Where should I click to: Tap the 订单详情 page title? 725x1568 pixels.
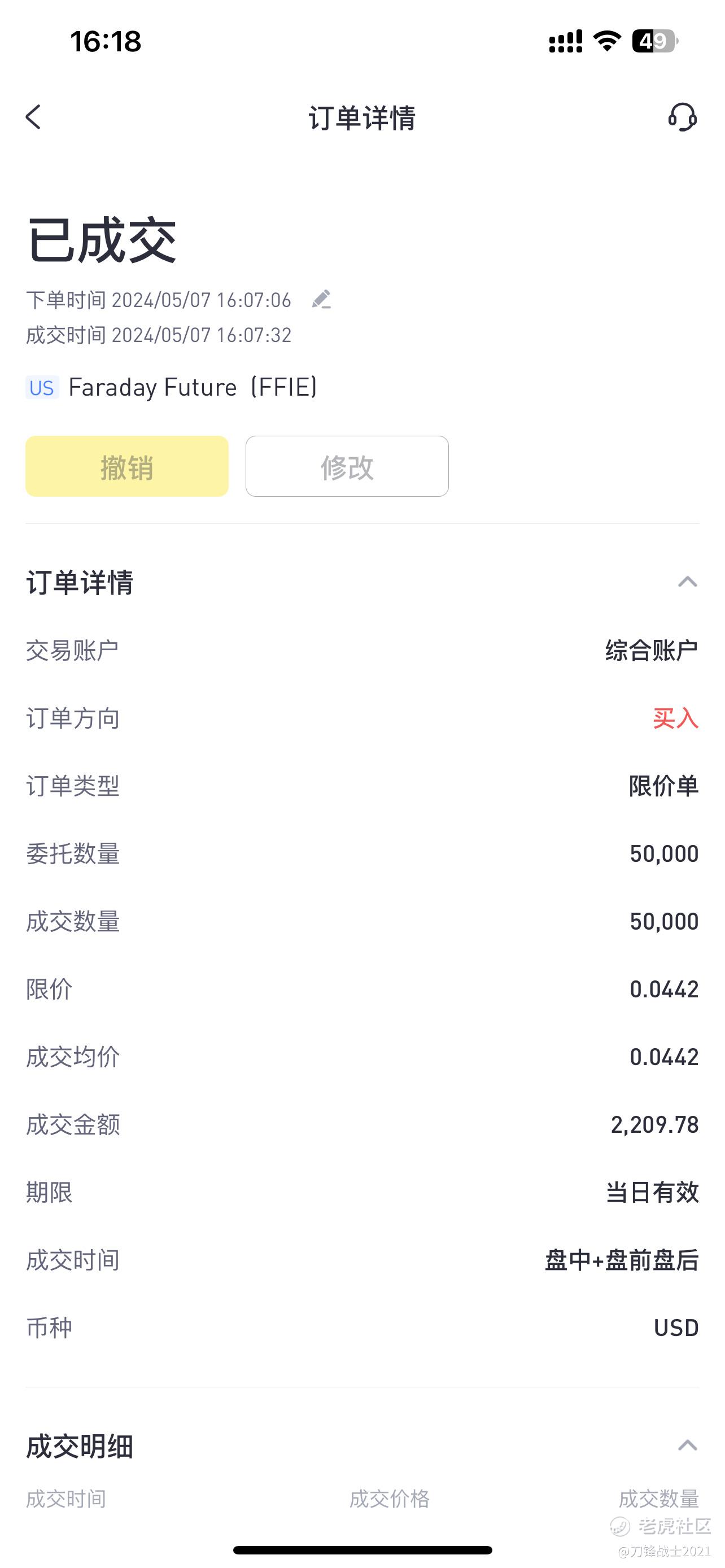pyautogui.click(x=362, y=117)
